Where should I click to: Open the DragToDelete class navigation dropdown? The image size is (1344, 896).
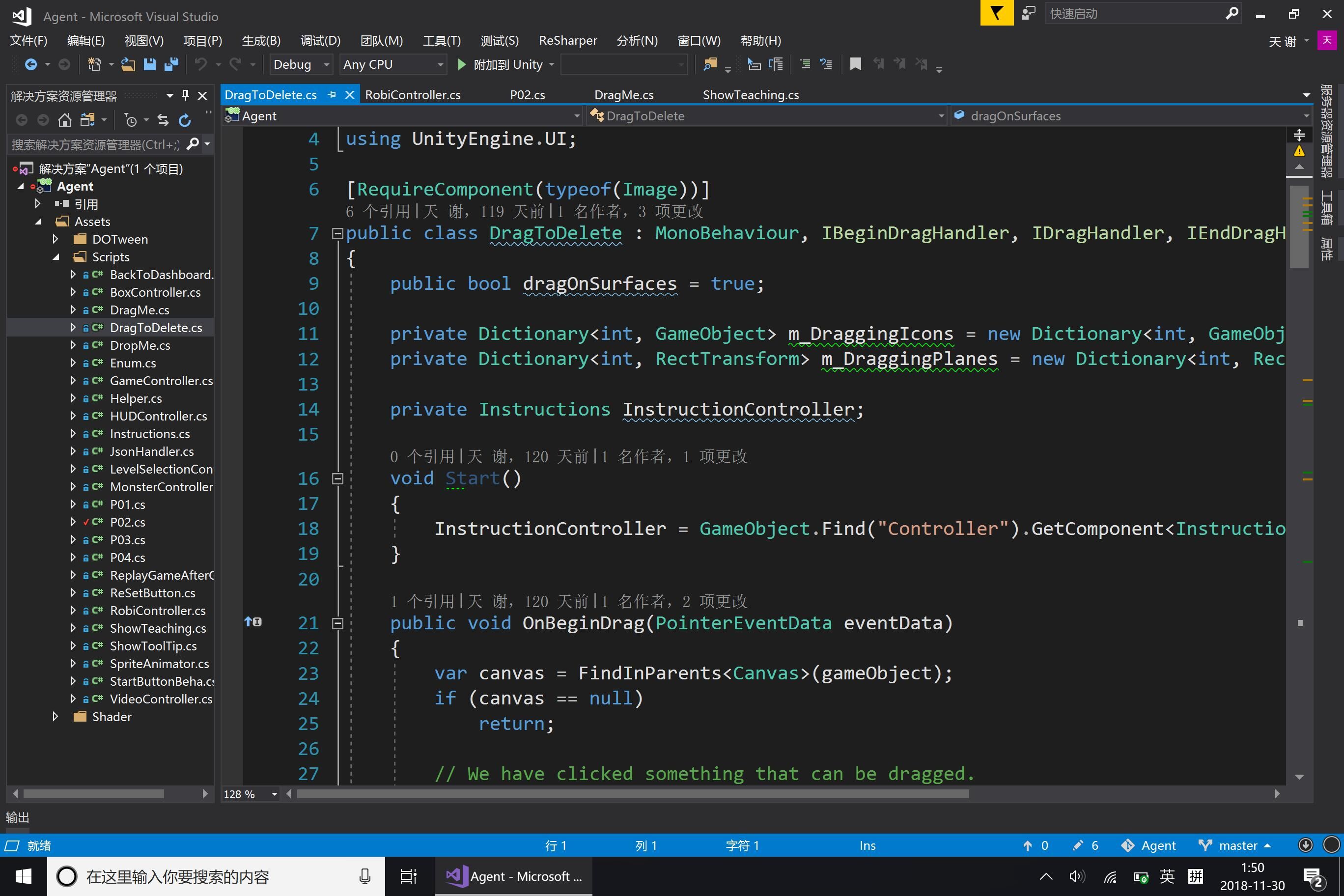(x=766, y=116)
